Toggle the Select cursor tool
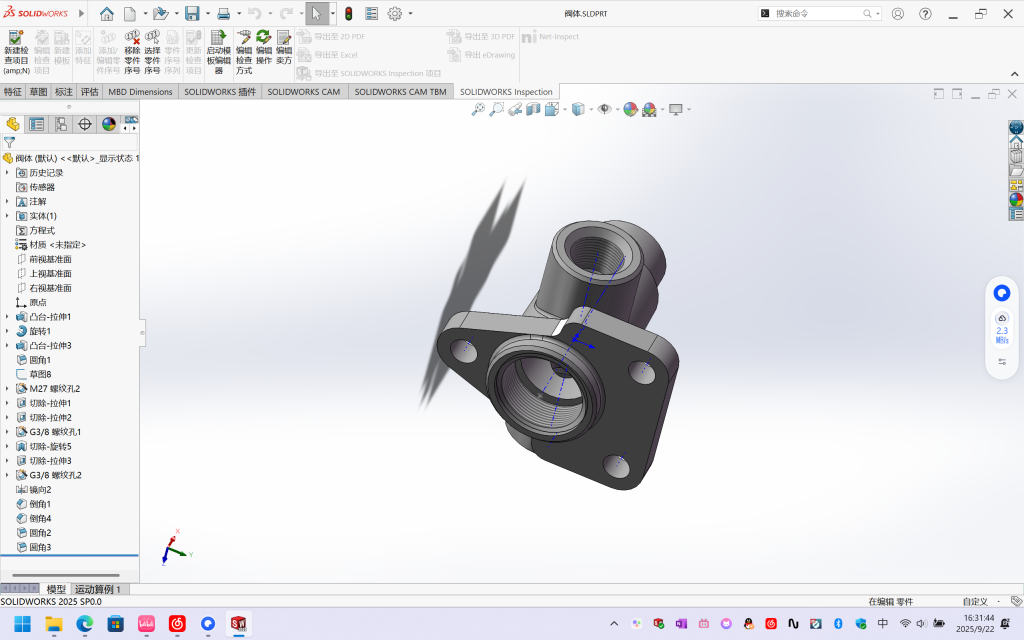Image resolution: width=1024 pixels, height=640 pixels. [x=315, y=14]
